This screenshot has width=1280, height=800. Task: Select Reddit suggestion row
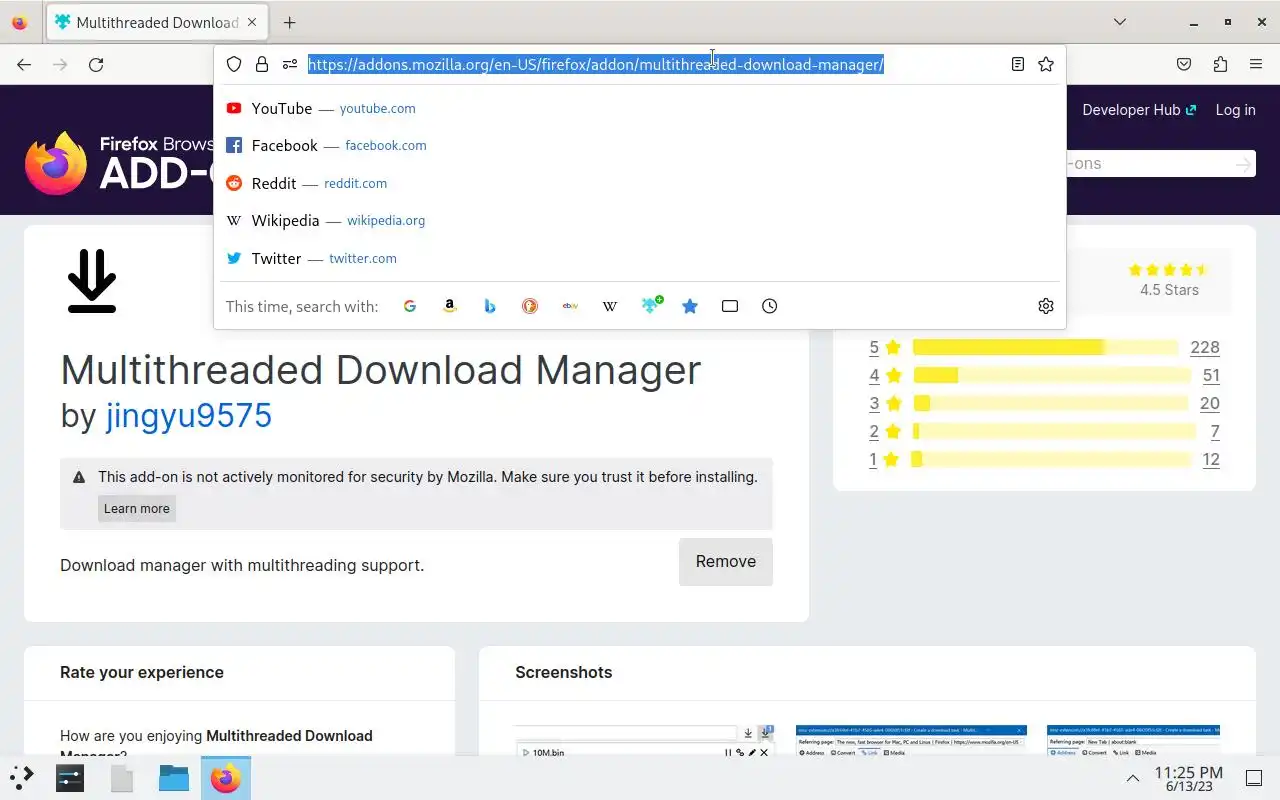click(x=640, y=183)
